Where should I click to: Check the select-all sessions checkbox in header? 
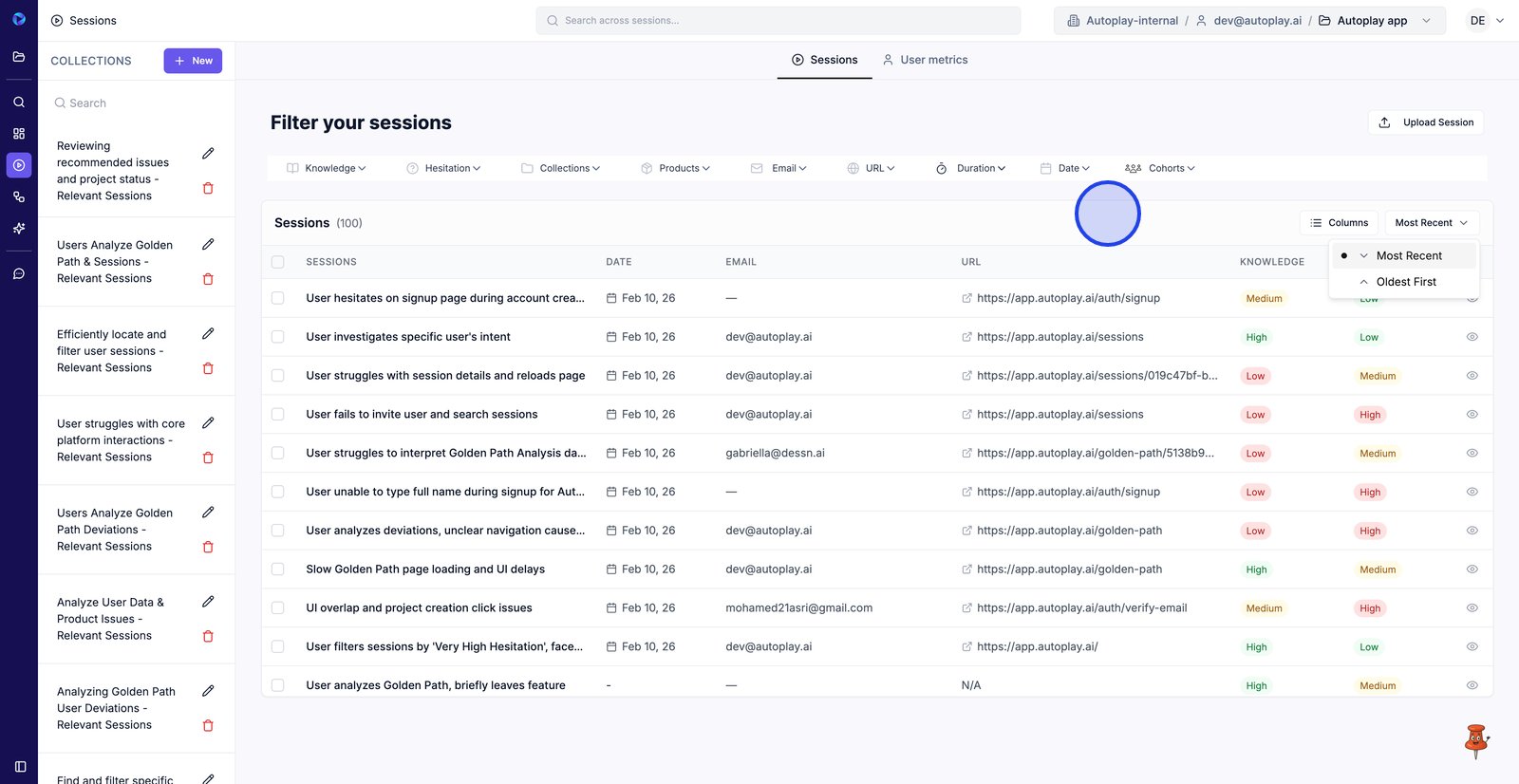point(278,262)
